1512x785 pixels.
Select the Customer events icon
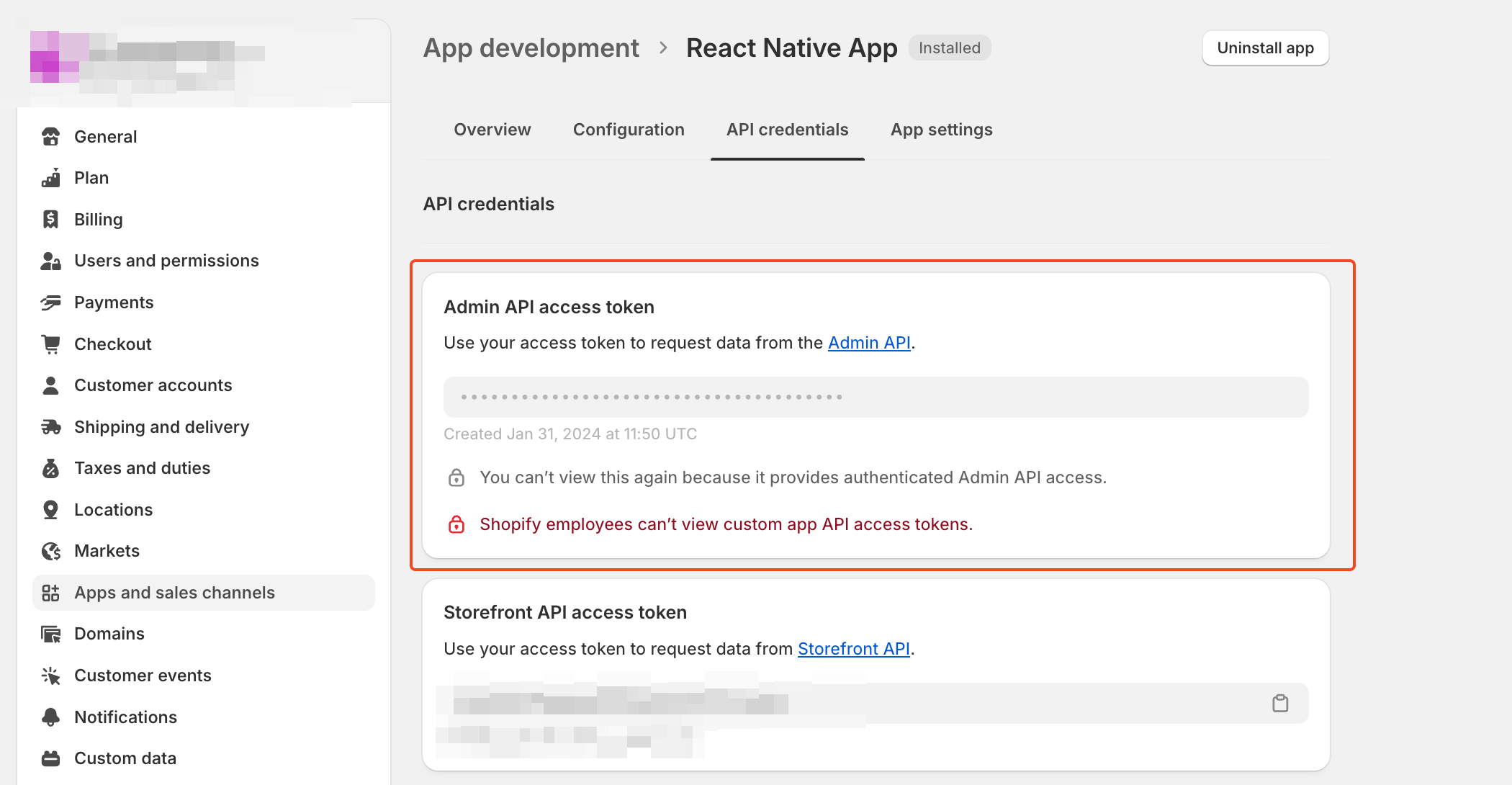(50, 675)
